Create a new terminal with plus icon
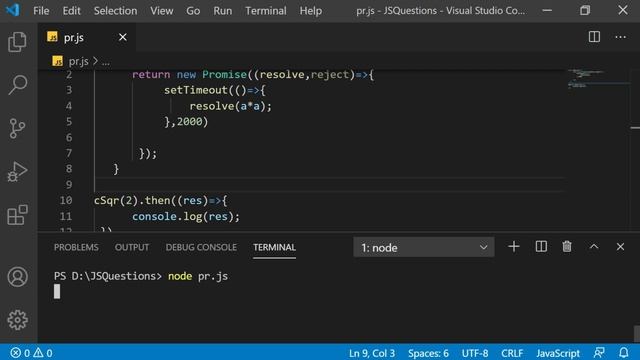Image resolution: width=640 pixels, height=360 pixels. pos(514,247)
